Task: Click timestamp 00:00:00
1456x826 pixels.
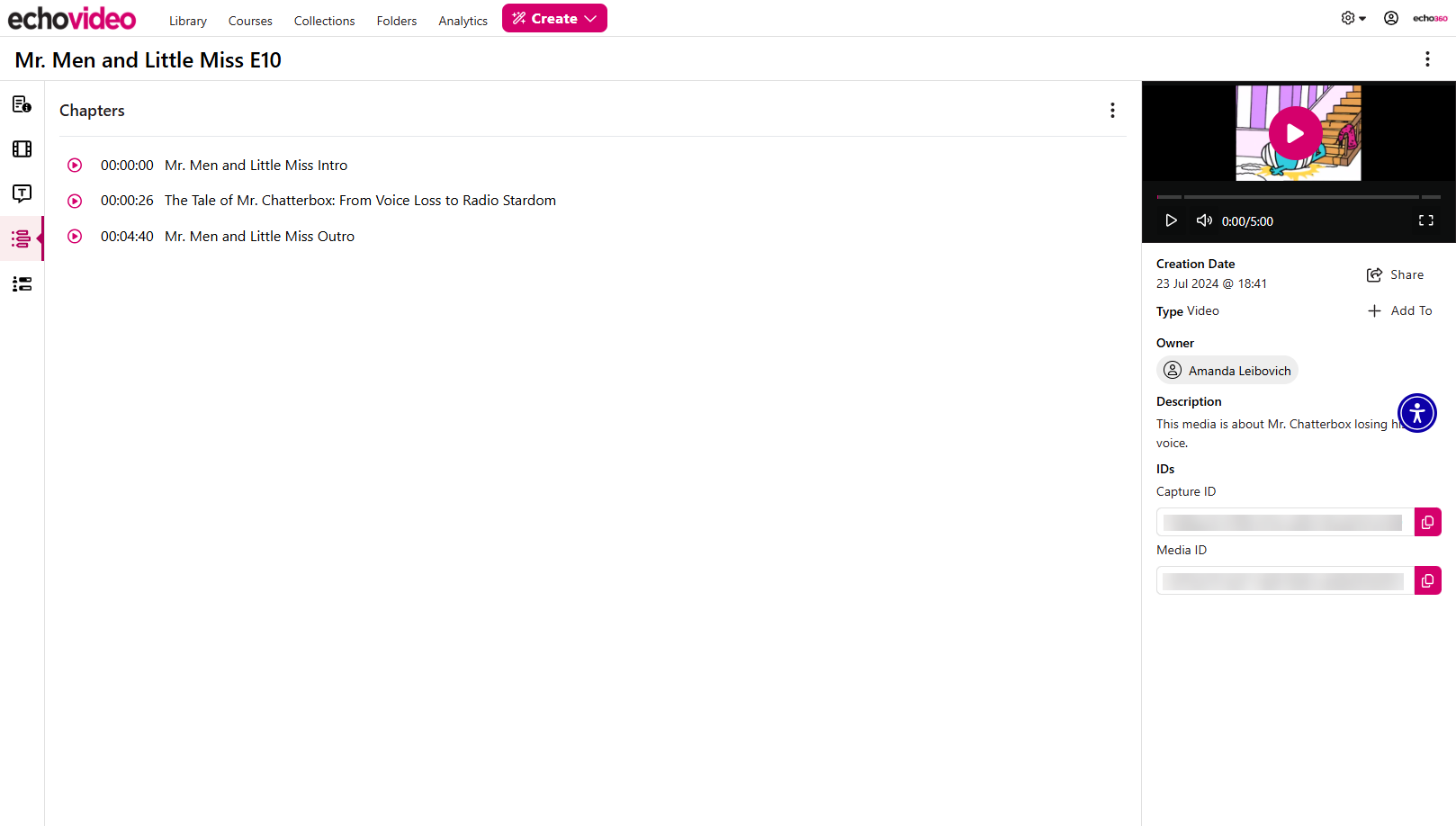Action: click(127, 166)
